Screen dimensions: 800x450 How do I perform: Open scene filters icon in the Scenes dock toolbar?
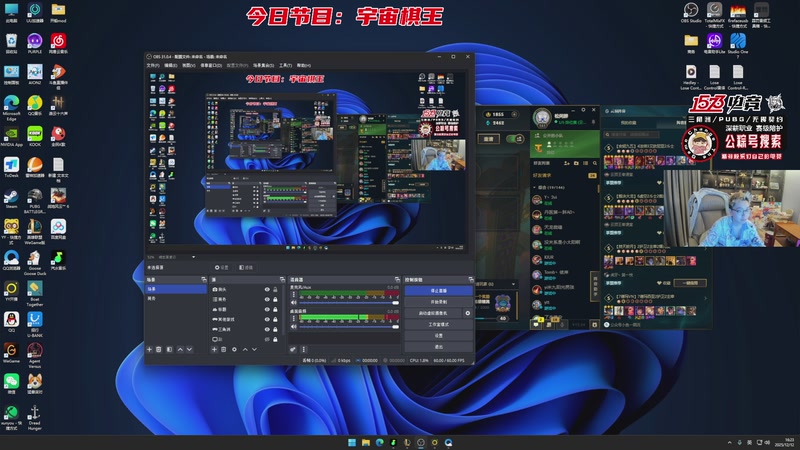click(x=169, y=349)
